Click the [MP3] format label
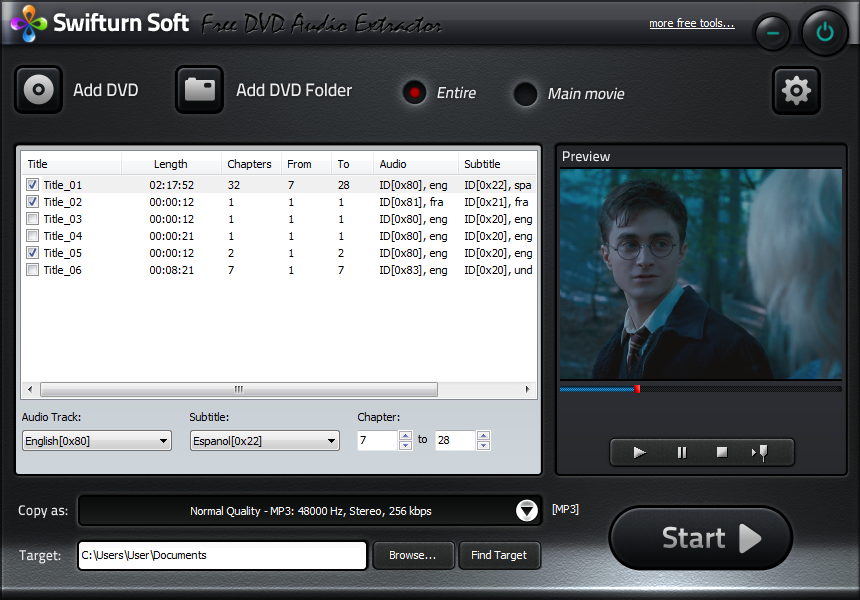Viewport: 860px width, 600px height. pos(565,509)
